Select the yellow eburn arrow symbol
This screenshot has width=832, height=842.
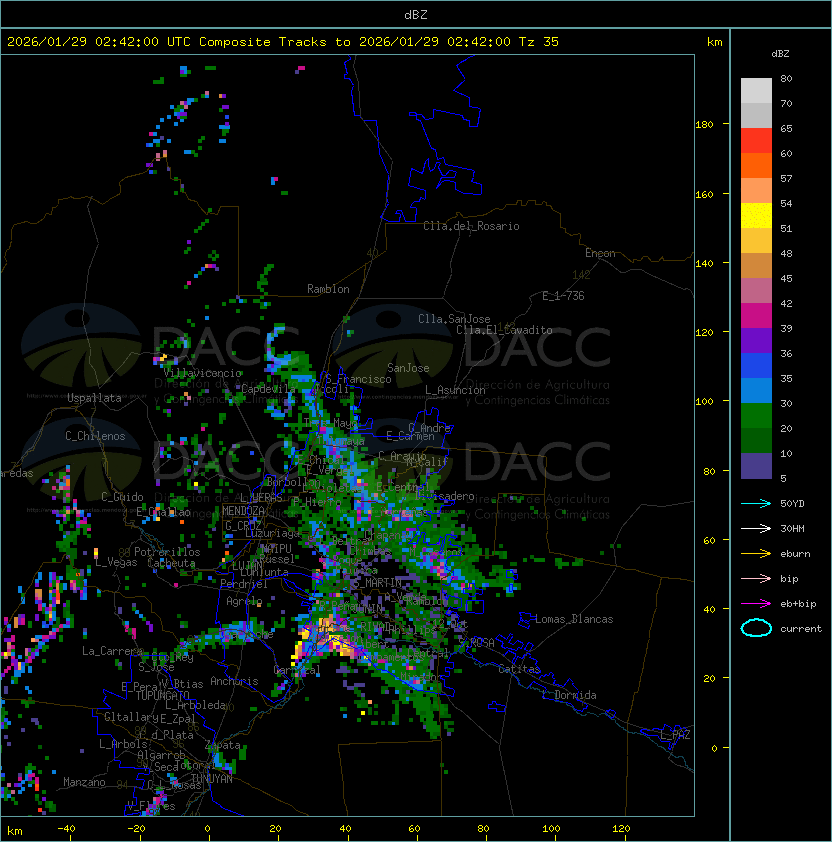click(x=756, y=554)
